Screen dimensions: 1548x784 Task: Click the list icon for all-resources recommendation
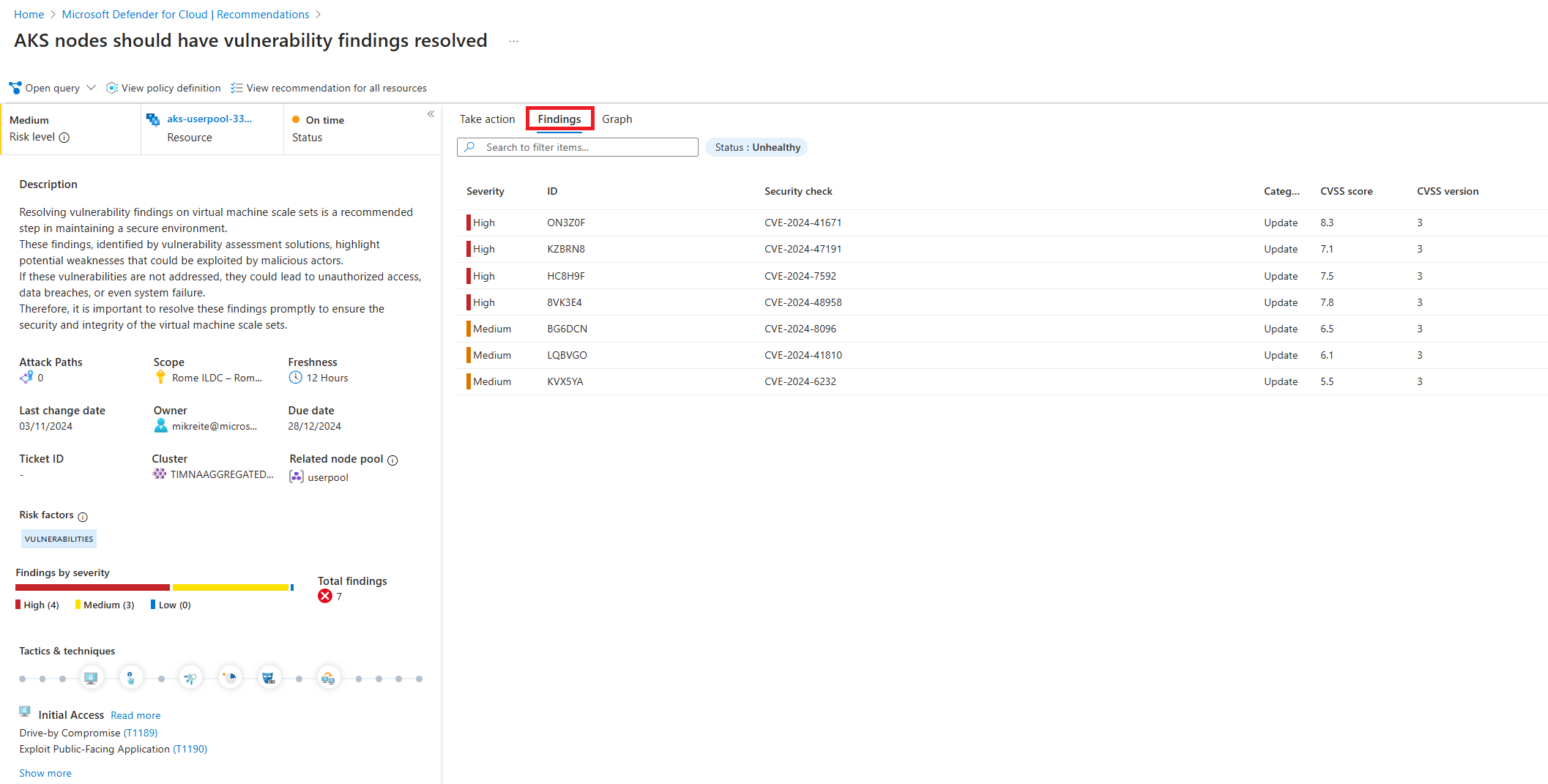(x=237, y=88)
